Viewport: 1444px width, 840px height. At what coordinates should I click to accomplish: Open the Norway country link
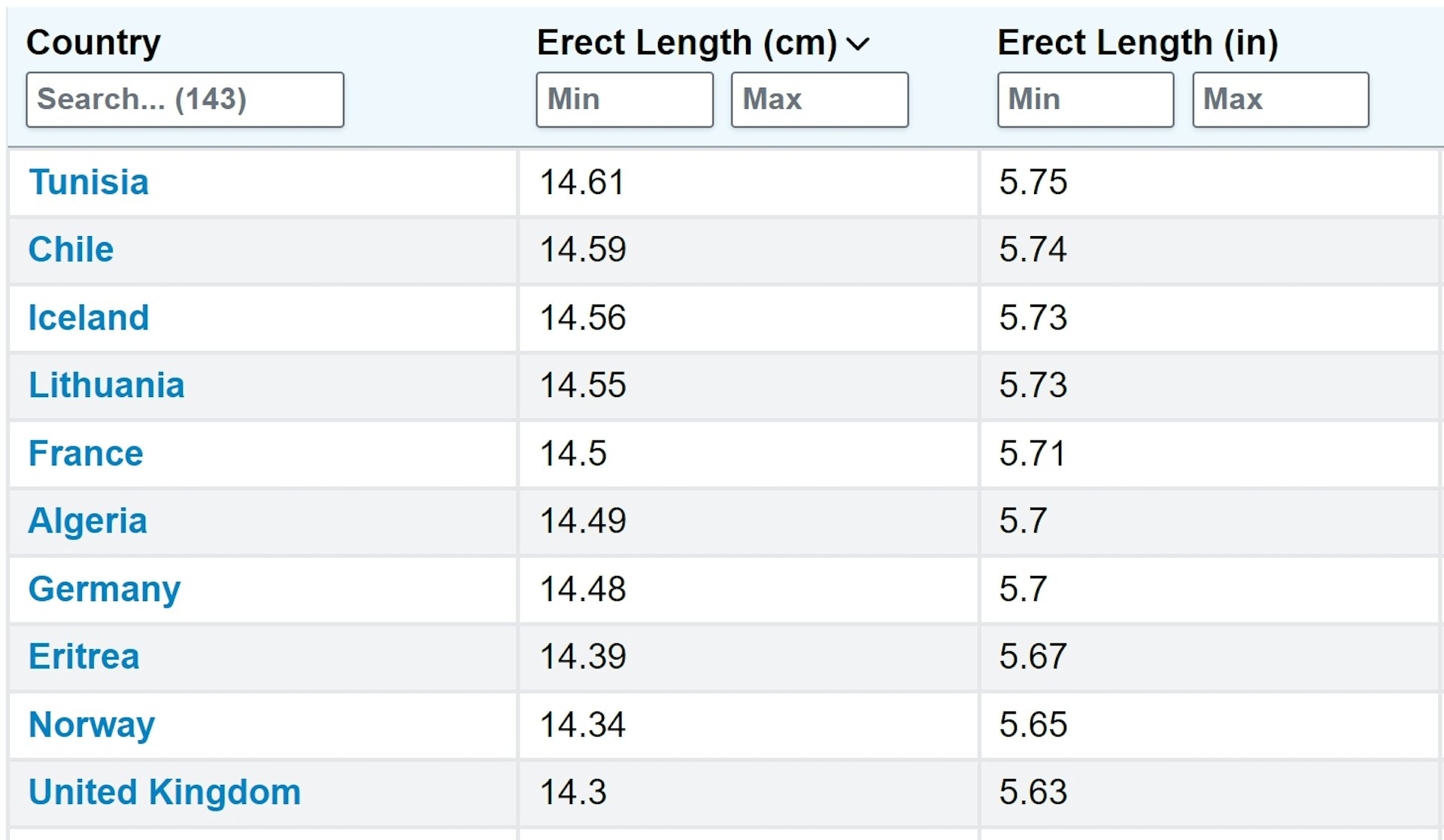(92, 725)
